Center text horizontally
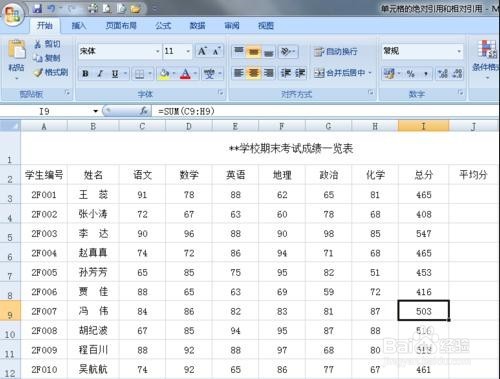 [x=254, y=73]
